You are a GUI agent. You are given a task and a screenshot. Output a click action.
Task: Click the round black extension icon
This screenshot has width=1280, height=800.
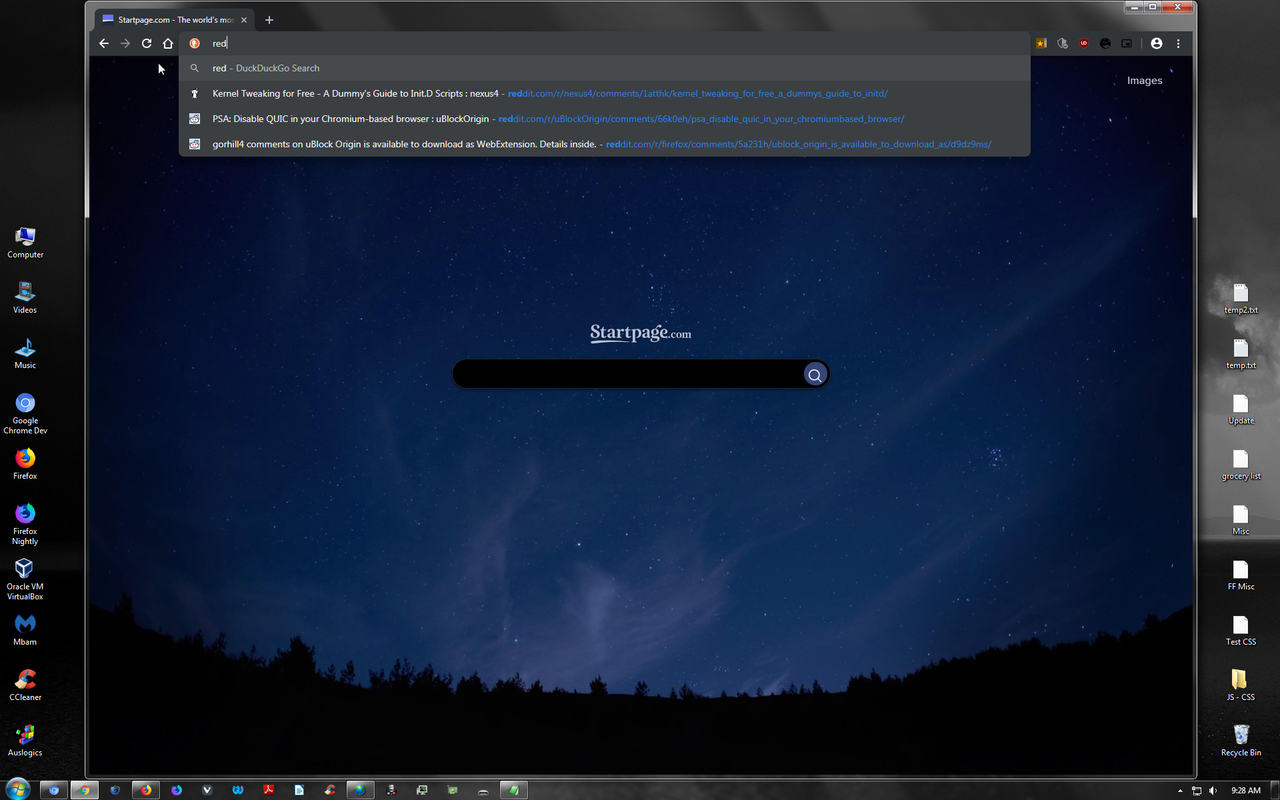coord(1105,43)
